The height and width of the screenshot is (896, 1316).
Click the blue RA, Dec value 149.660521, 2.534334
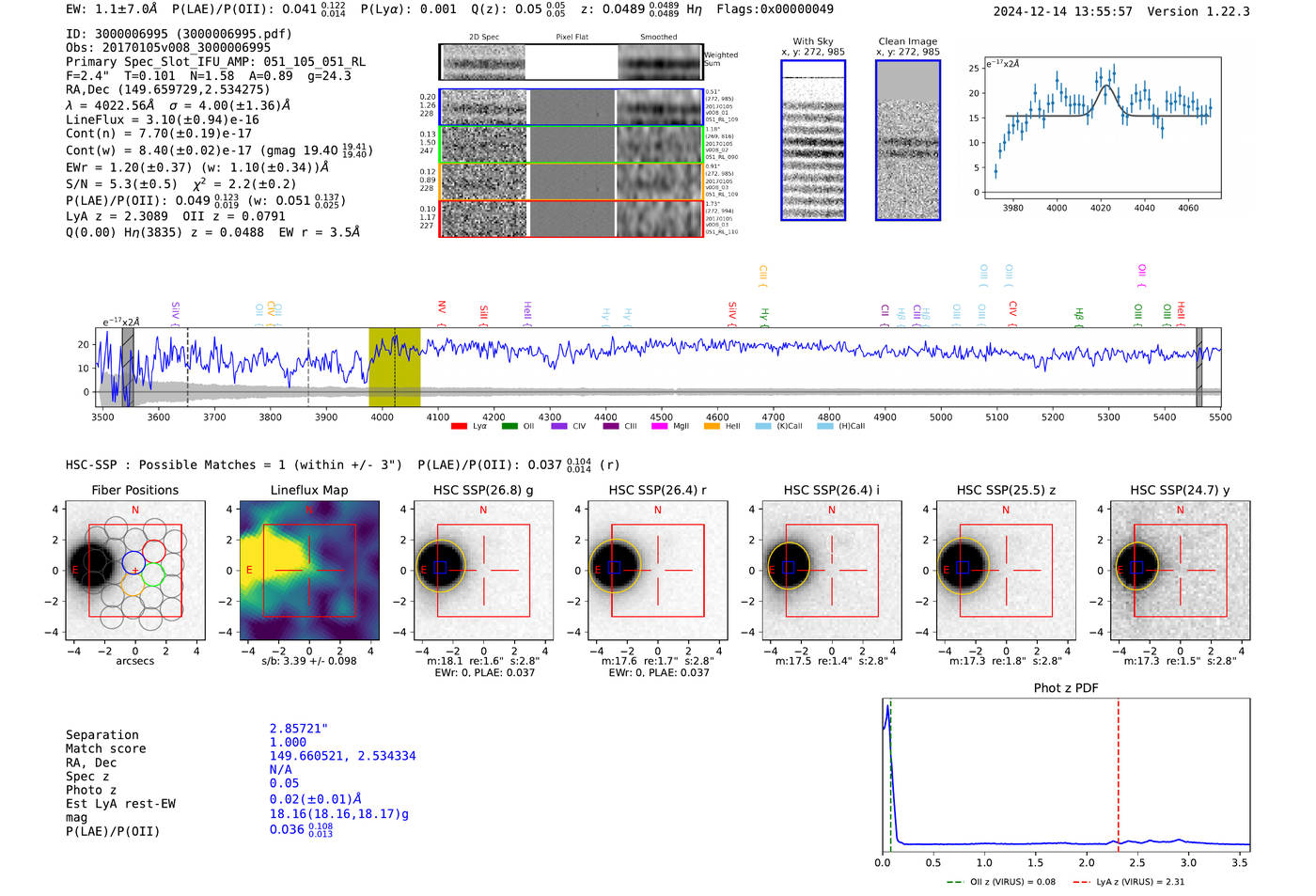(x=342, y=756)
